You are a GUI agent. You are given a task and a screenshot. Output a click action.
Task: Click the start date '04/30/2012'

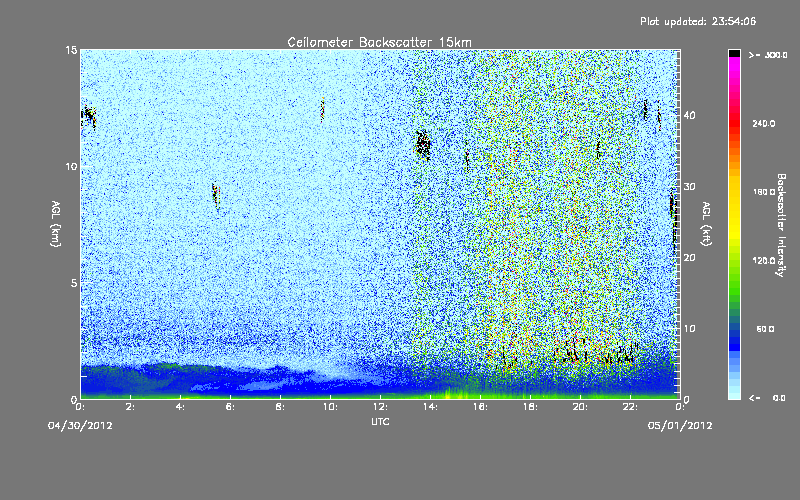[80, 426]
